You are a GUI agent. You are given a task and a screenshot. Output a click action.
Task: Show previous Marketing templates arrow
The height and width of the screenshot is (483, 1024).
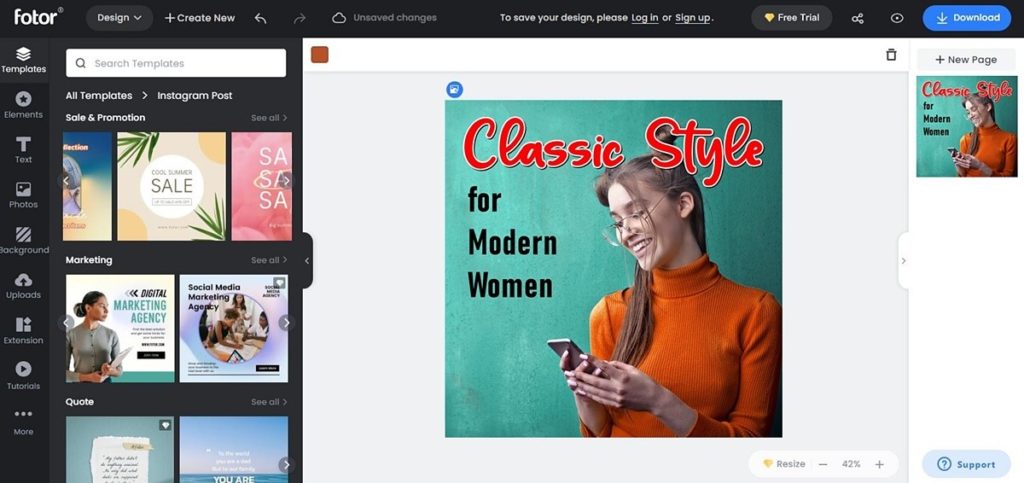(65, 322)
